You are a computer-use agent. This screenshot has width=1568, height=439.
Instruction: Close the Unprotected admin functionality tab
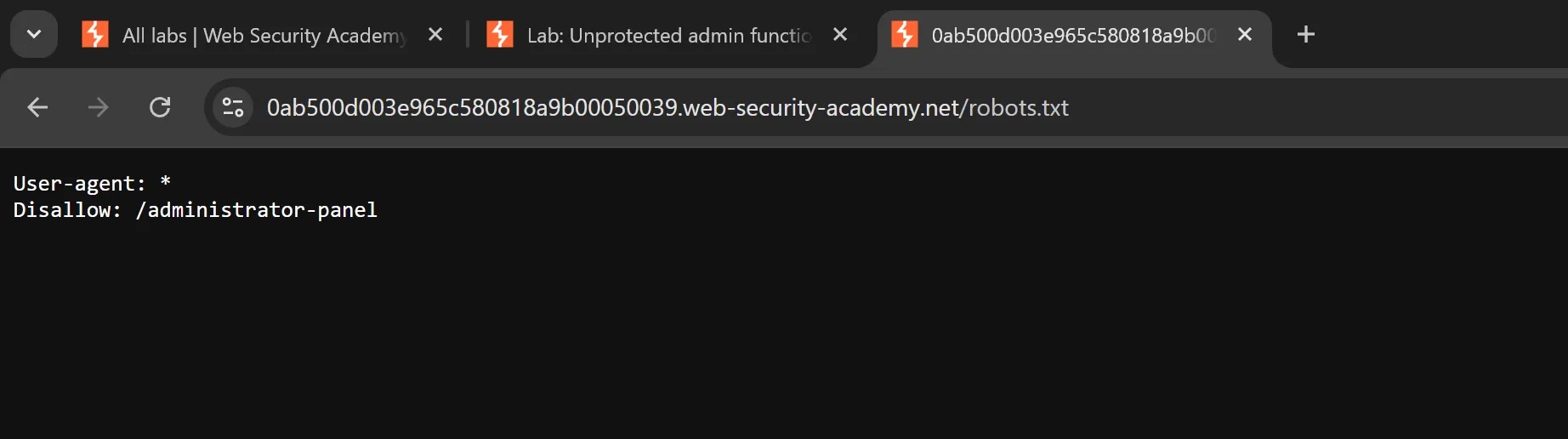coord(840,35)
